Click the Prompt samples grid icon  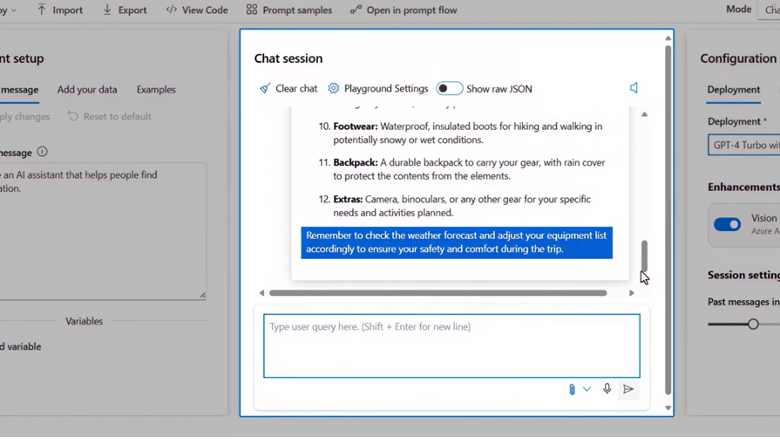coord(252,9)
